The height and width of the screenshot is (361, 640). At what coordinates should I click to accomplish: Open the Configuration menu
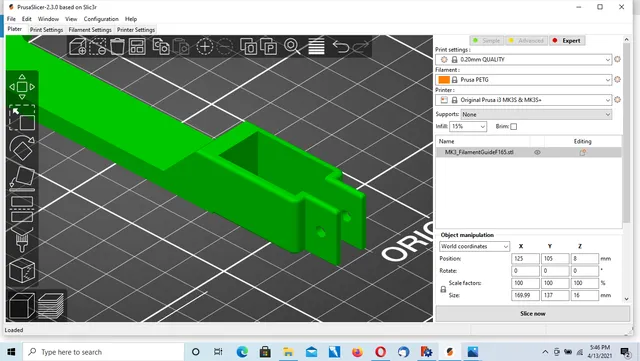point(101,19)
